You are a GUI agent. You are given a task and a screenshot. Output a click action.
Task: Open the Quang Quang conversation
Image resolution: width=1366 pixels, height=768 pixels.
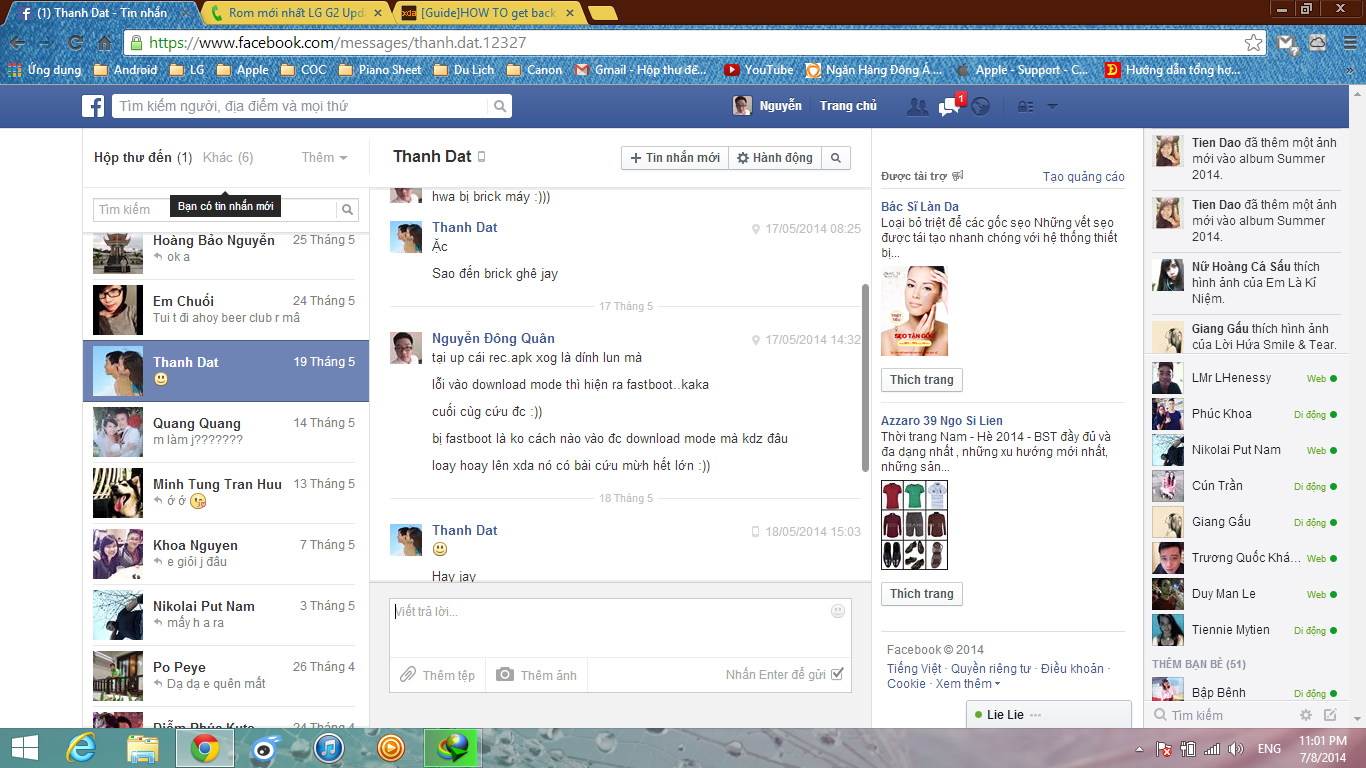click(x=226, y=431)
